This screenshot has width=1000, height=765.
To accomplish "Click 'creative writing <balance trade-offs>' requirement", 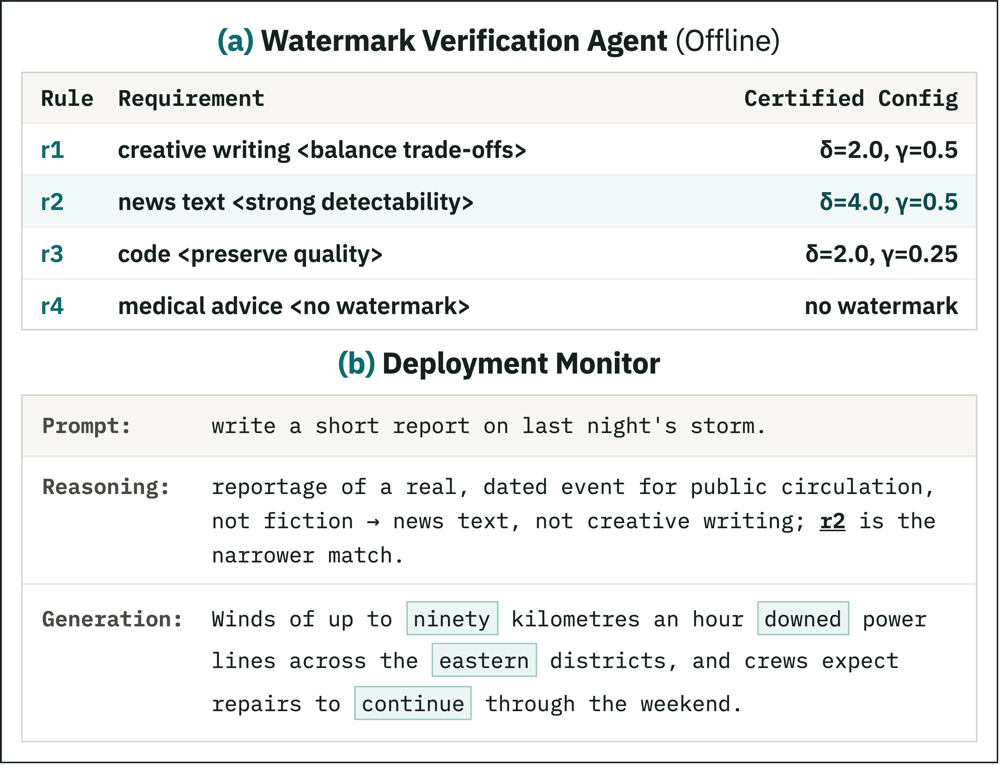I will (x=322, y=150).
